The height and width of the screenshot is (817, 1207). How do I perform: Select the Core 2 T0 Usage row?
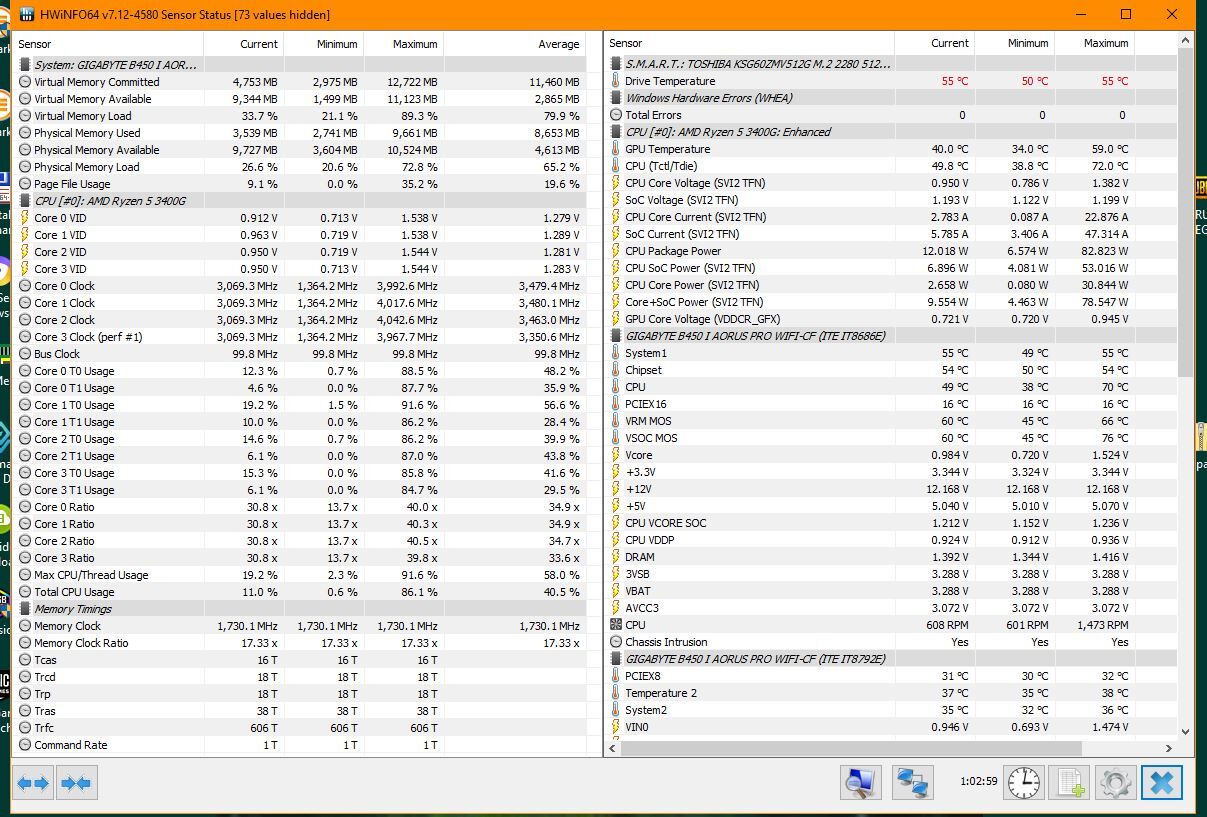(299, 439)
